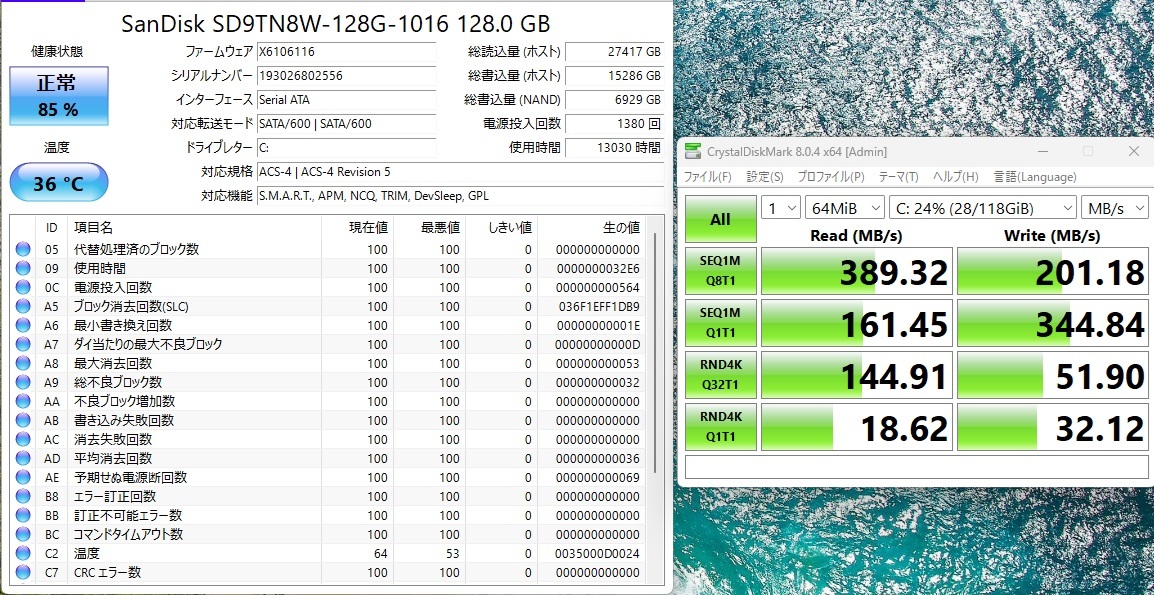The width and height of the screenshot is (1154, 595).
Task: Click the NAND writes value 6929 GB
Action: point(615,99)
